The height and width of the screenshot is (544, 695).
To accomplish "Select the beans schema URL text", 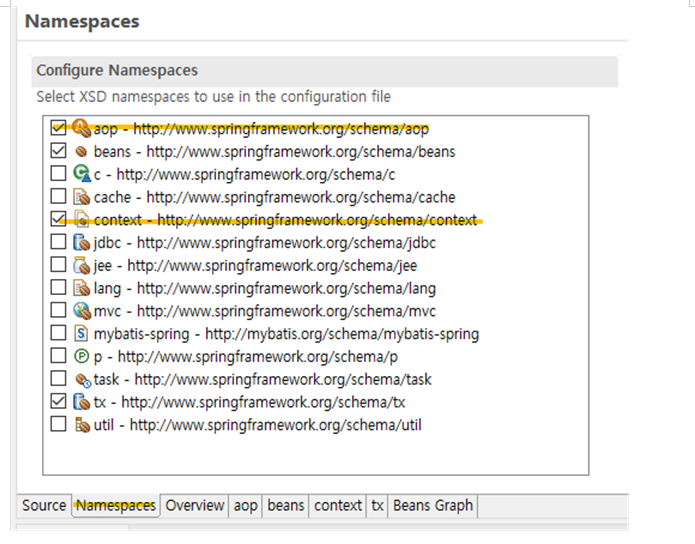I will click(301, 152).
